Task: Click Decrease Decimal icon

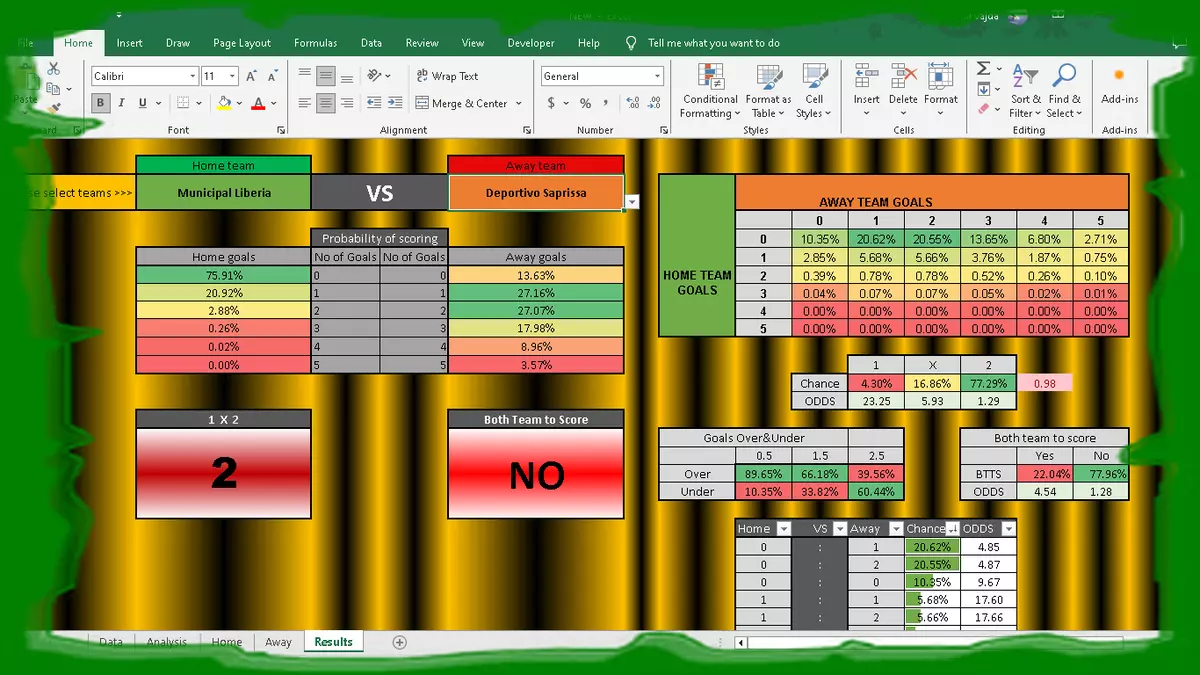Action: tap(653, 103)
